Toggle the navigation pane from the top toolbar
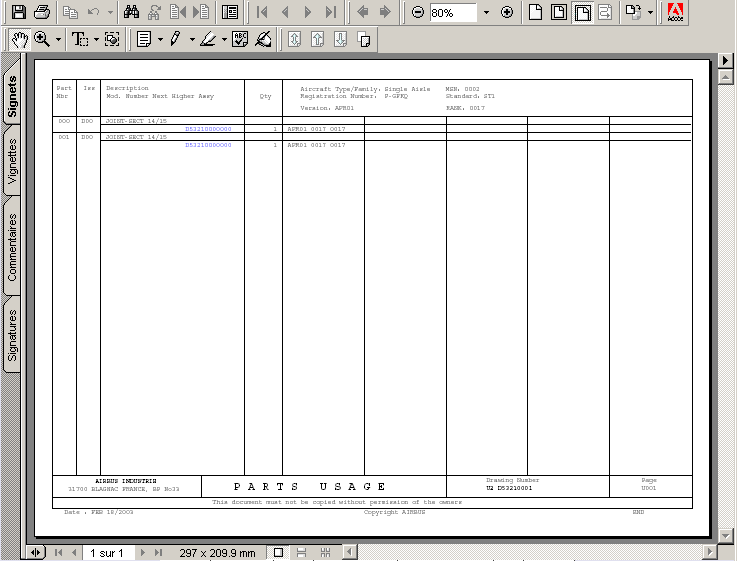 tap(230, 12)
